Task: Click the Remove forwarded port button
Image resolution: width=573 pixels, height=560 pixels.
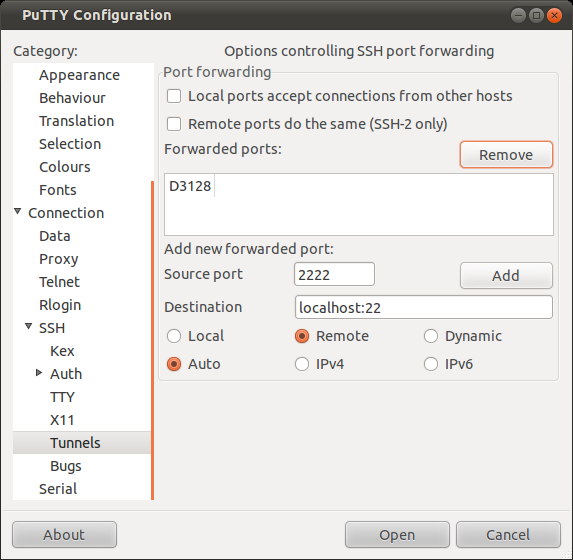Action: [x=506, y=155]
